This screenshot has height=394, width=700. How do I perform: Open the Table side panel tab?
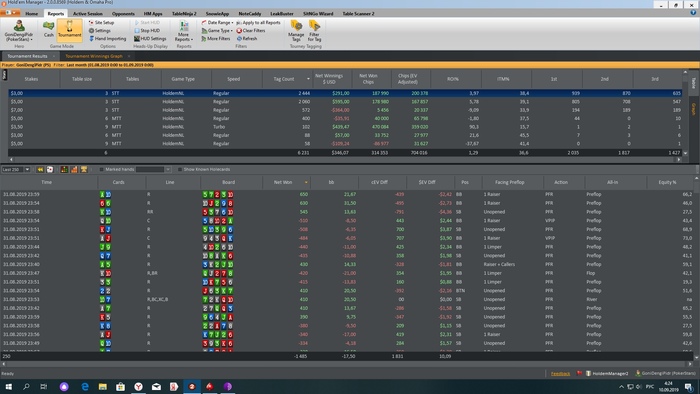[694, 83]
